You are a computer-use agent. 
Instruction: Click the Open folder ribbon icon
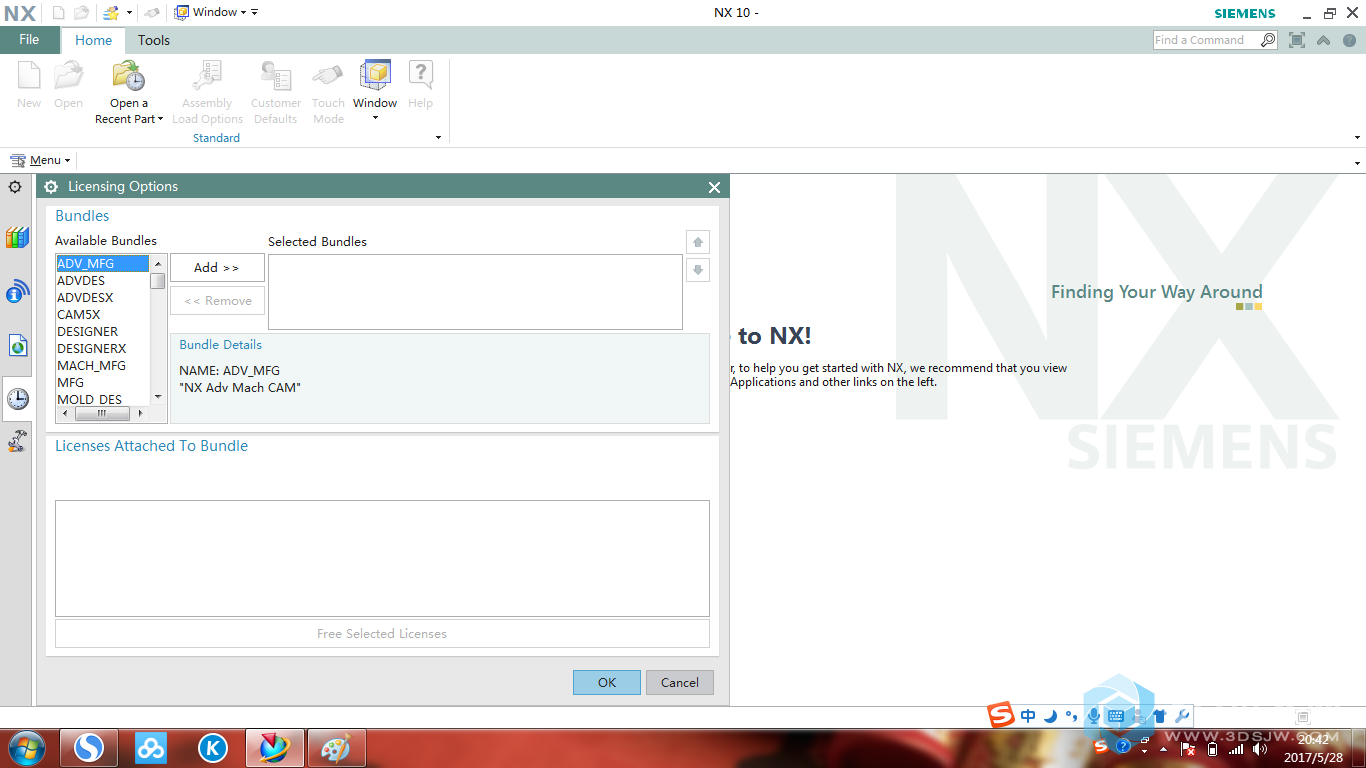(68, 76)
